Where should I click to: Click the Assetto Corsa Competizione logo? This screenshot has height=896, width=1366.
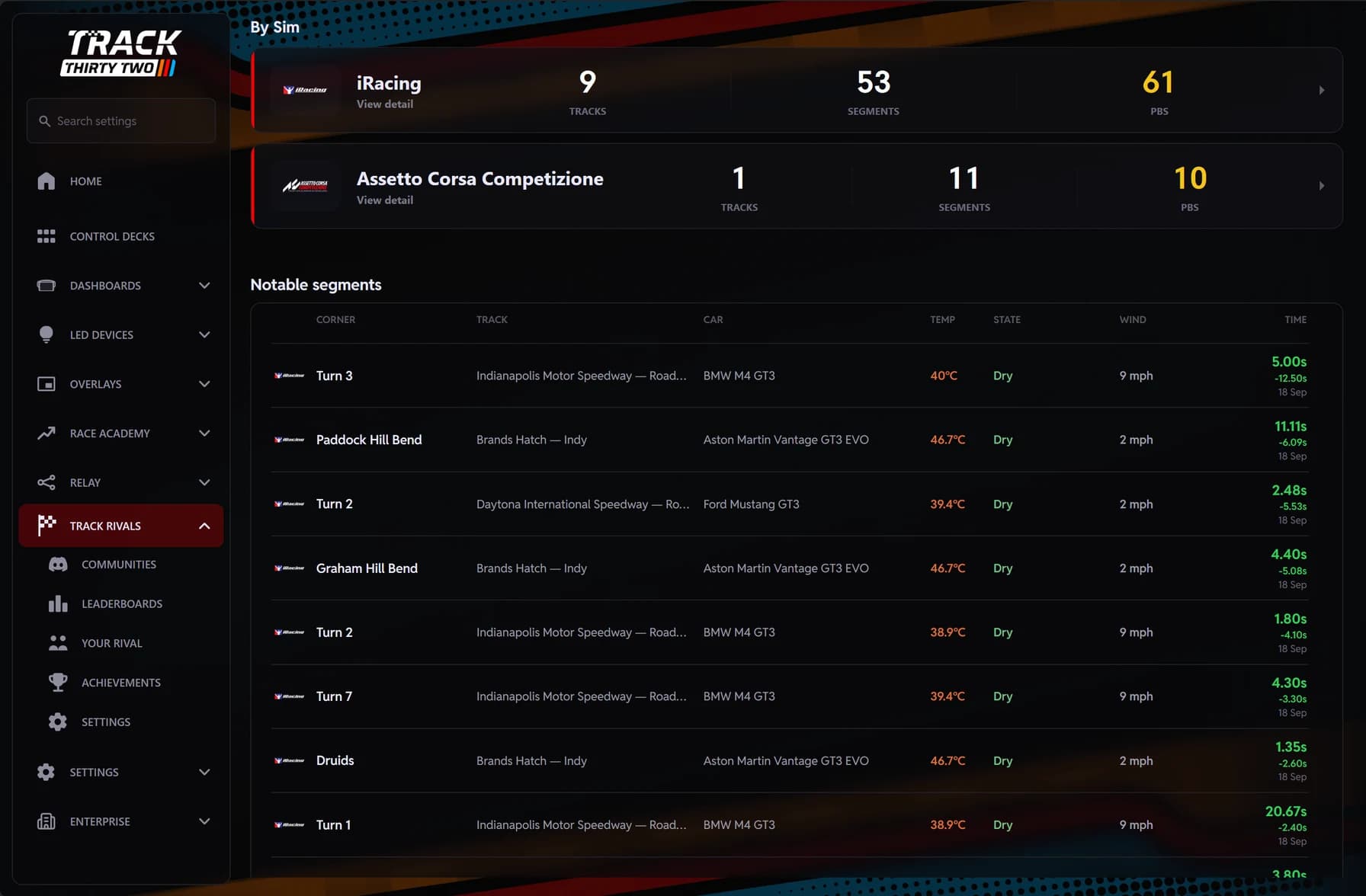point(305,185)
